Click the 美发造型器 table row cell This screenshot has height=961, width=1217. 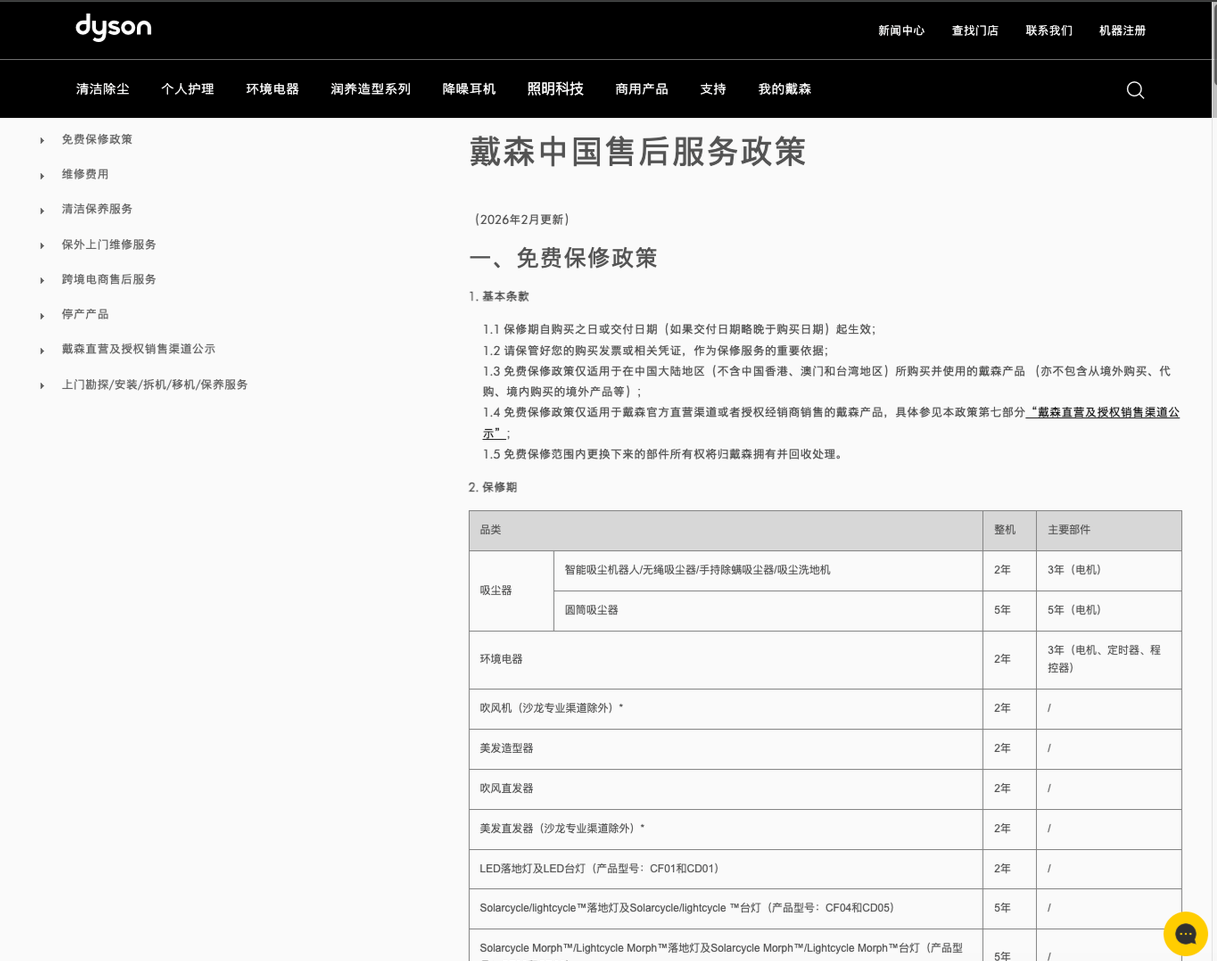[726, 748]
